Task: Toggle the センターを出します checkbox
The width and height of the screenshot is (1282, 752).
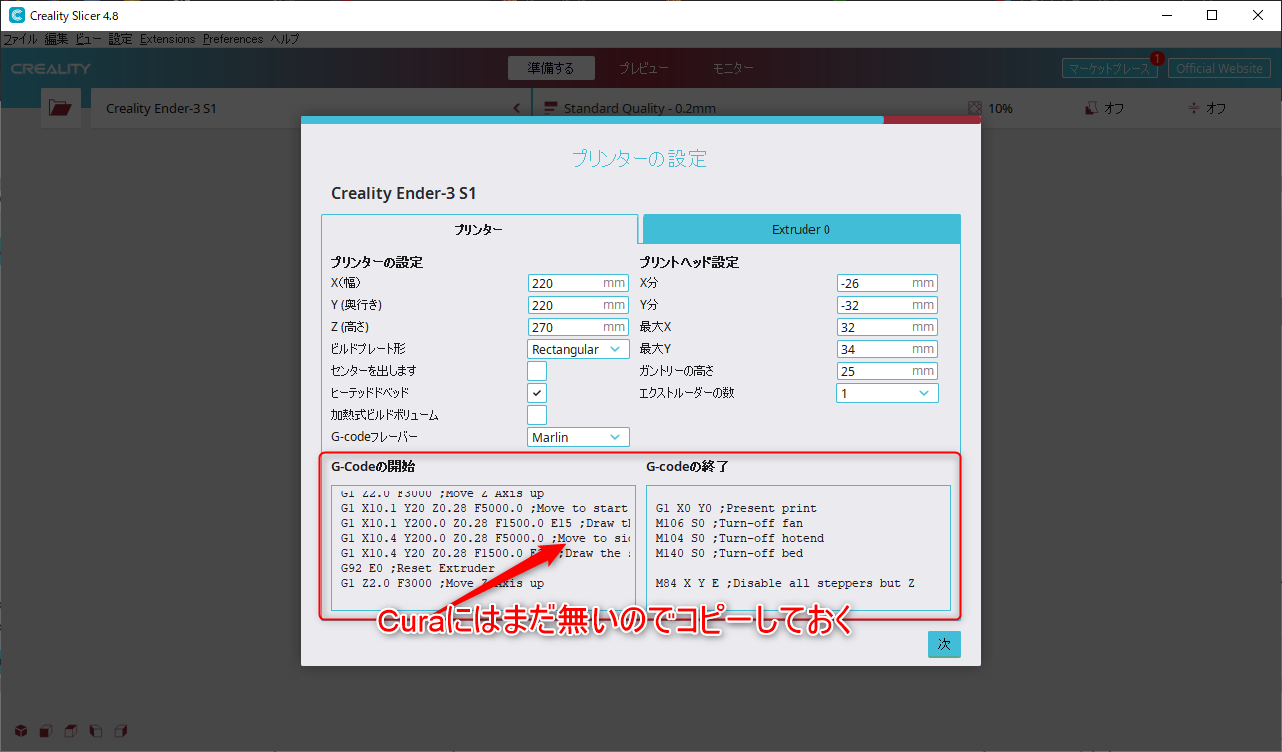Action: (537, 371)
